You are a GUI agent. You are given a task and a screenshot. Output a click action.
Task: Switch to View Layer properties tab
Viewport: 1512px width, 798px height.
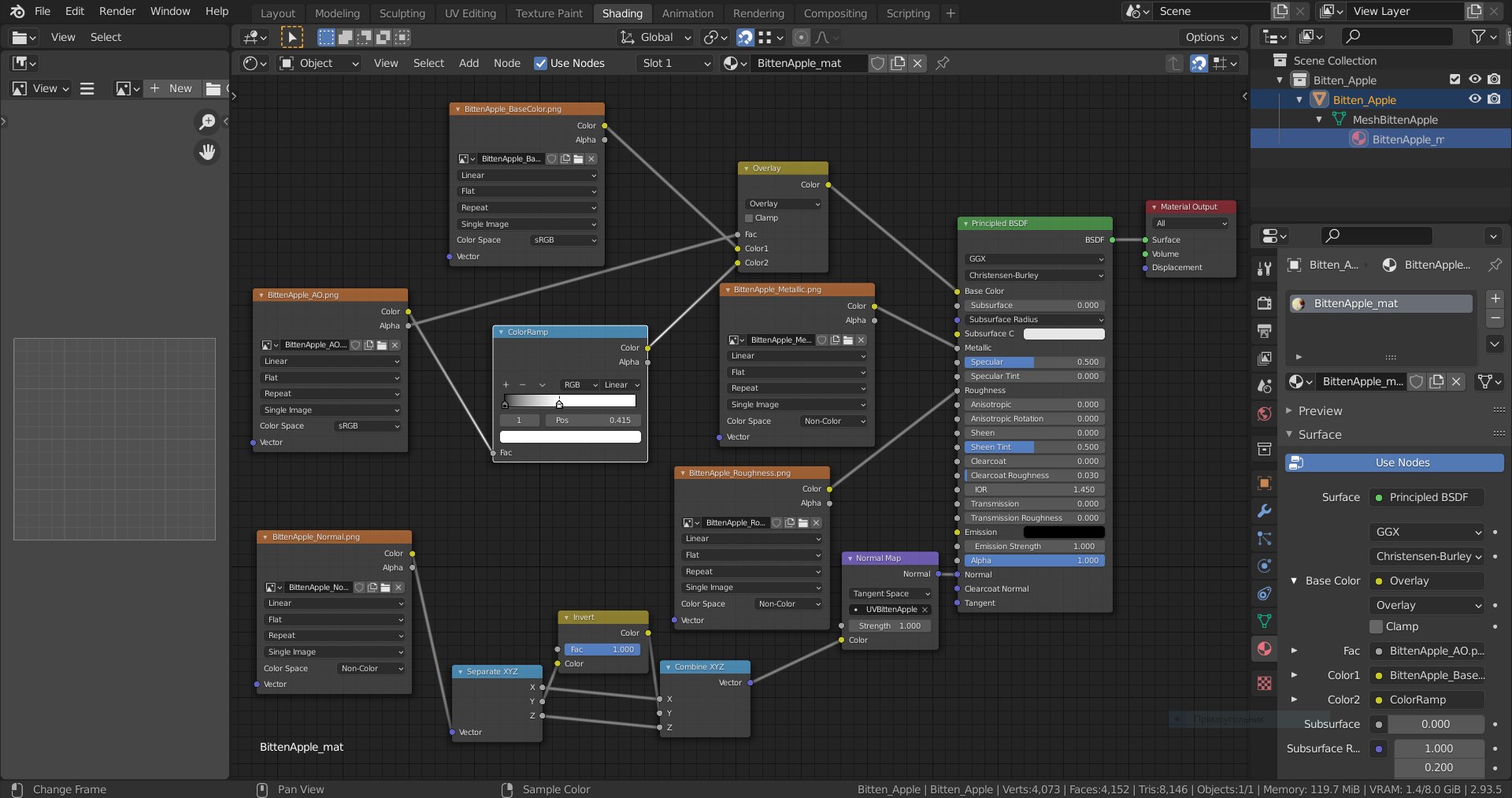(1264, 358)
